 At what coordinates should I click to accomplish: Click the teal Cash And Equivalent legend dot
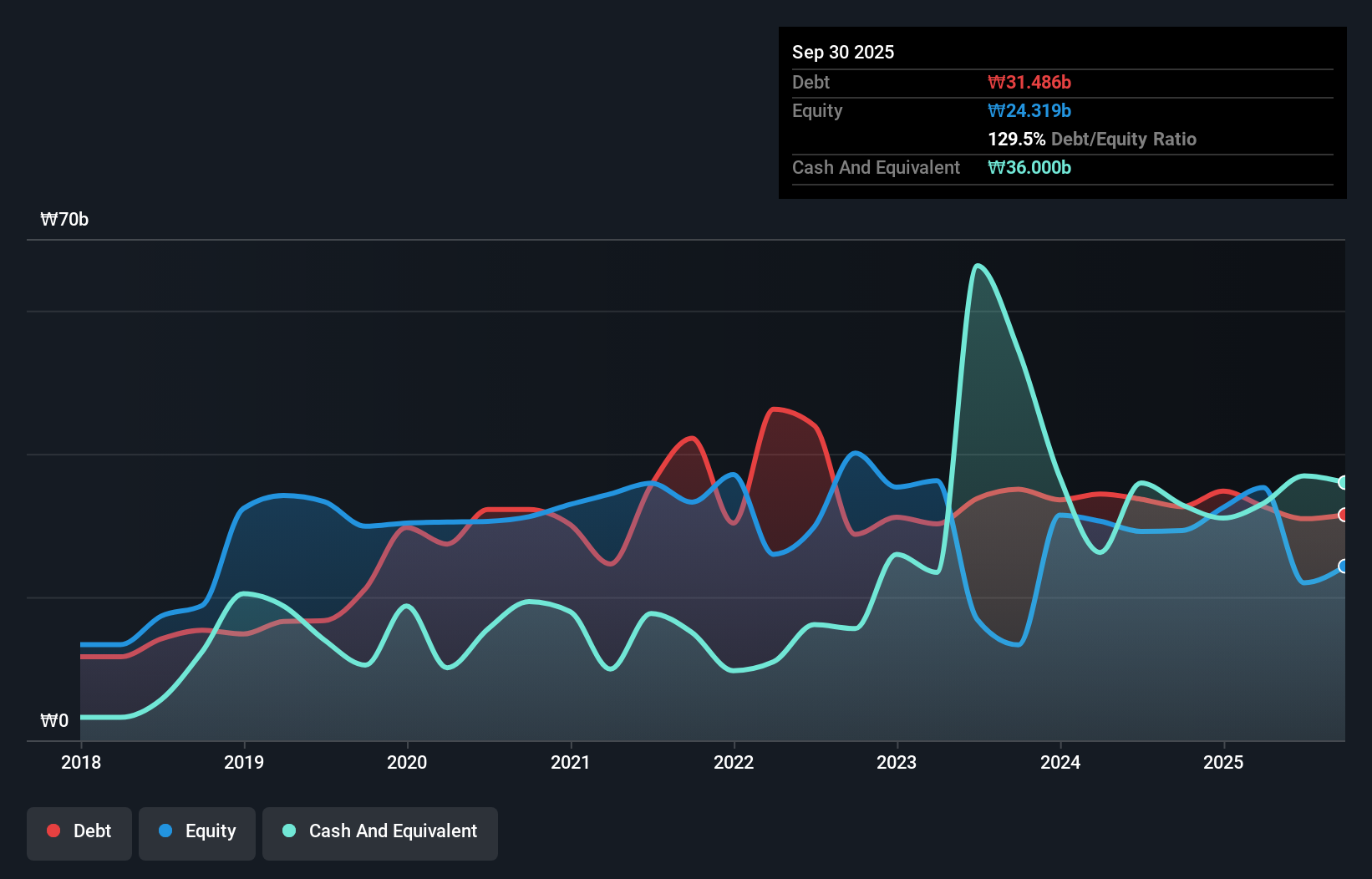pos(288,831)
